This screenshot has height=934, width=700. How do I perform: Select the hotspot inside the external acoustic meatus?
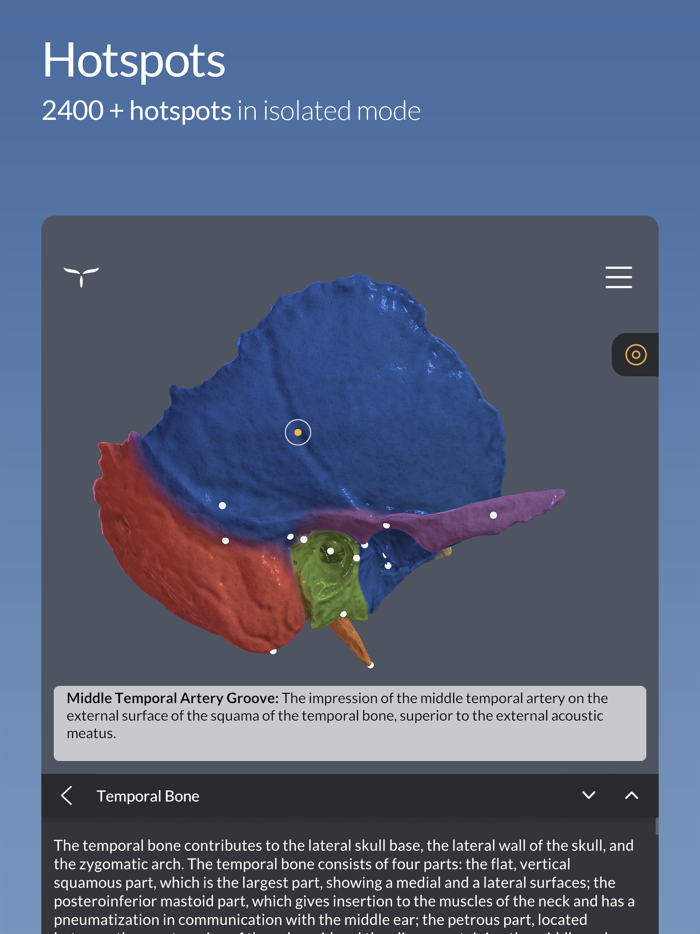pos(331,551)
